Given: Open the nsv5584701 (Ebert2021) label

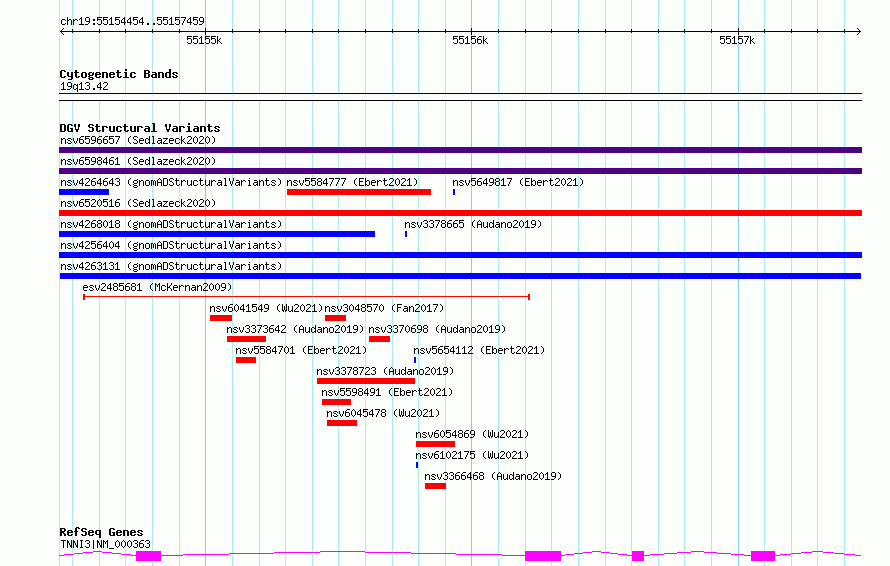Looking at the screenshot, I should point(301,350).
